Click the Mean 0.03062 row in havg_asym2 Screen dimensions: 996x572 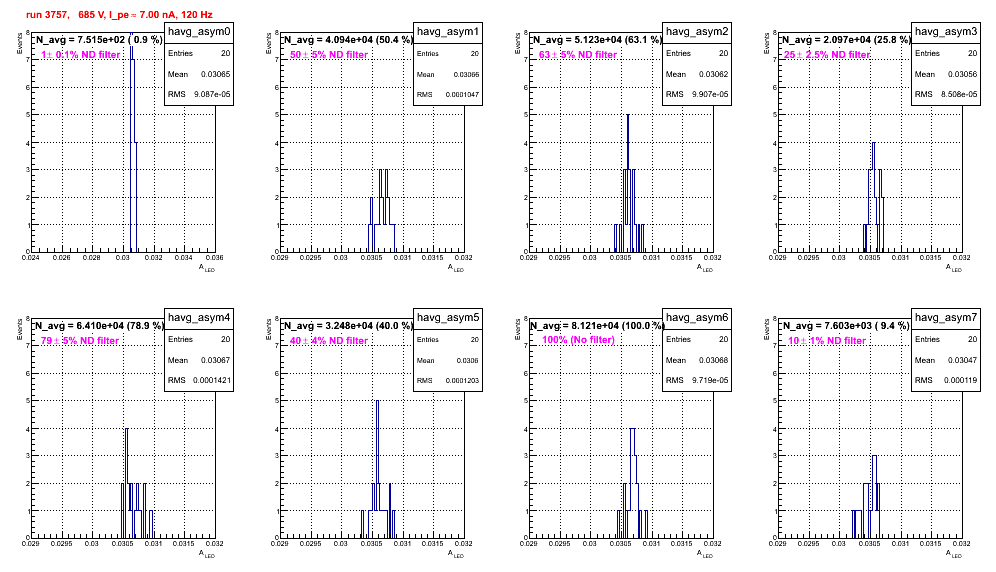pyautogui.click(x=697, y=74)
